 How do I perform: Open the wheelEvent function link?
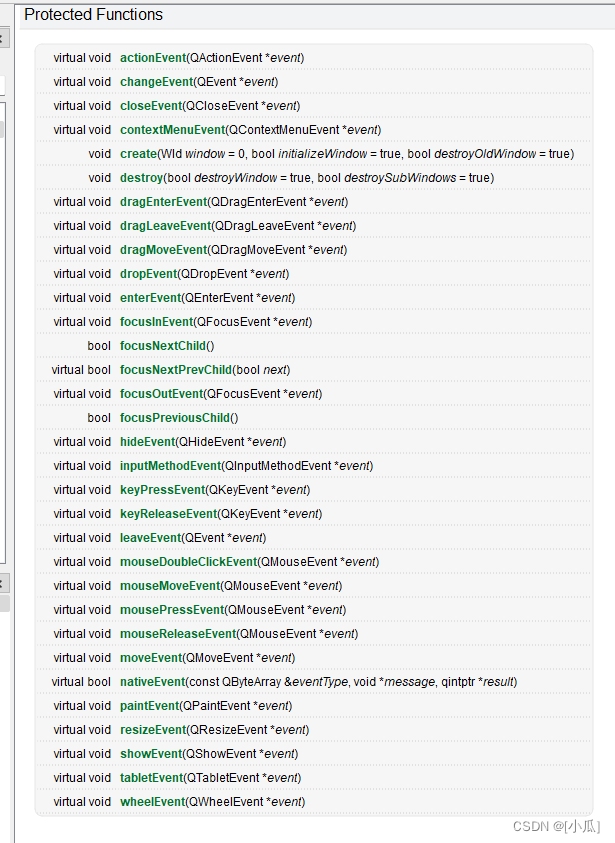pos(153,802)
